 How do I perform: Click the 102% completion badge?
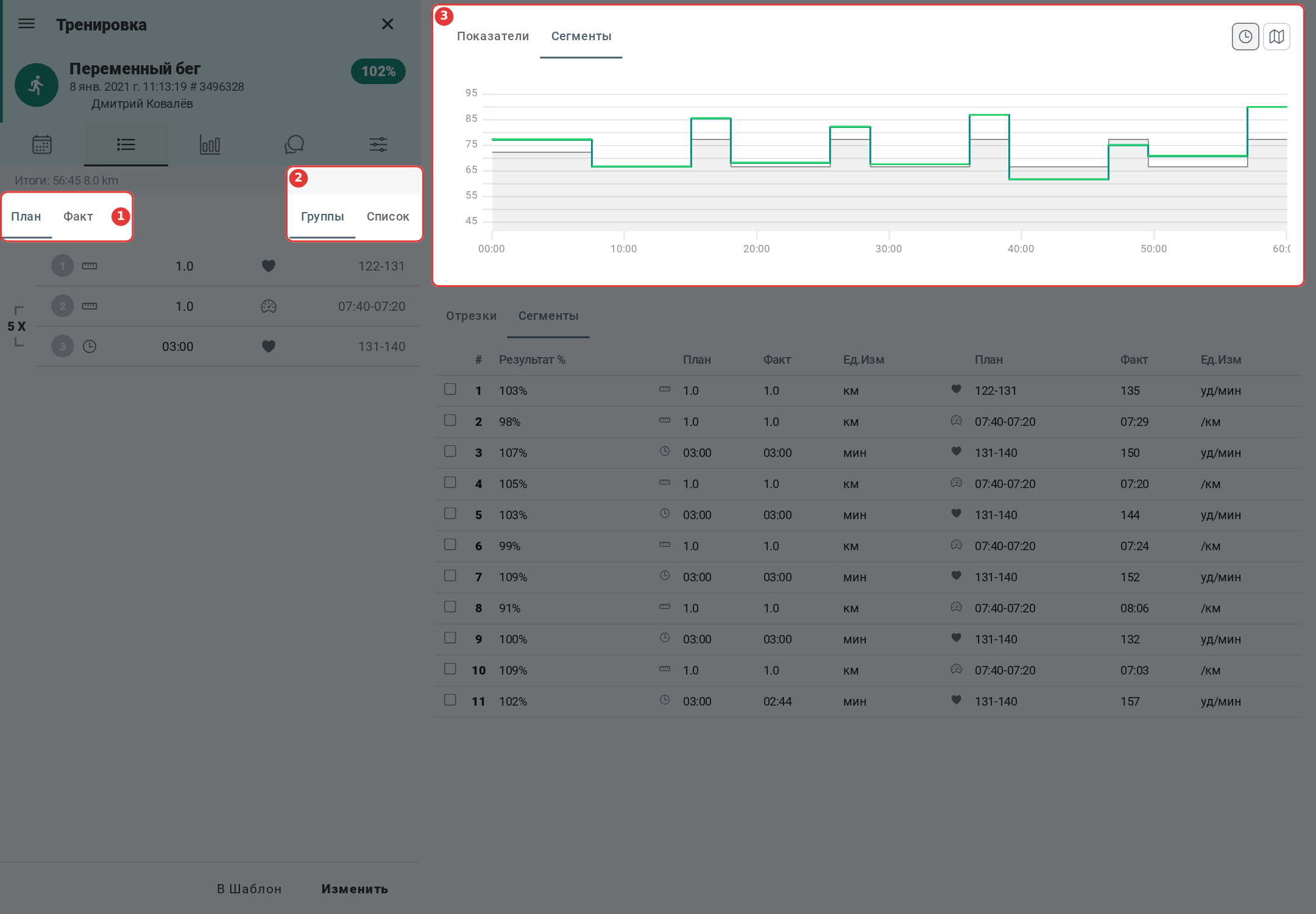(x=378, y=71)
